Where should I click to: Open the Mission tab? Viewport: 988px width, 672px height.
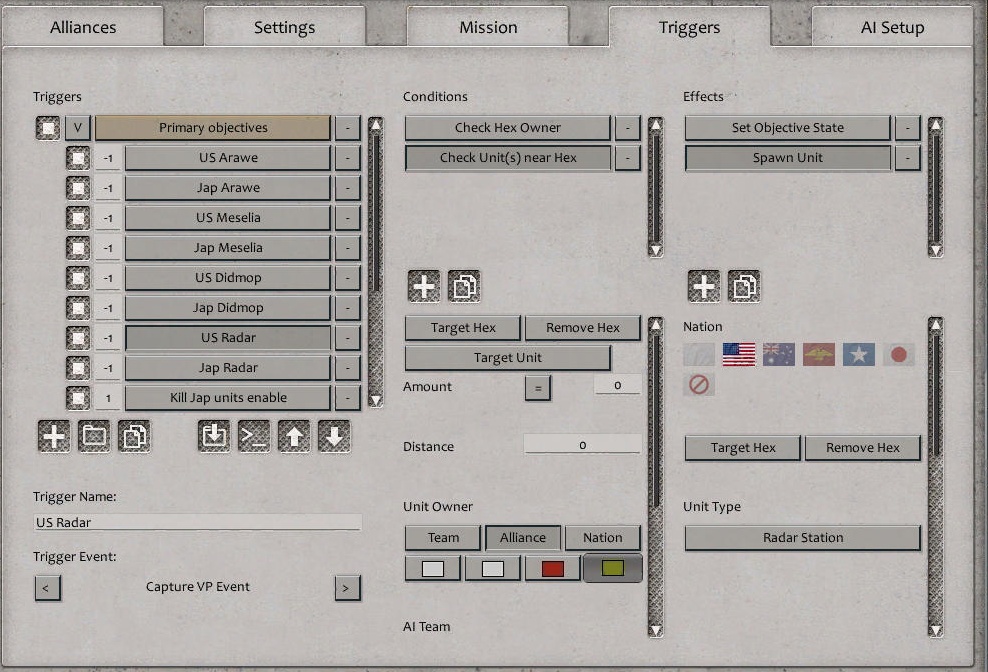[488, 27]
